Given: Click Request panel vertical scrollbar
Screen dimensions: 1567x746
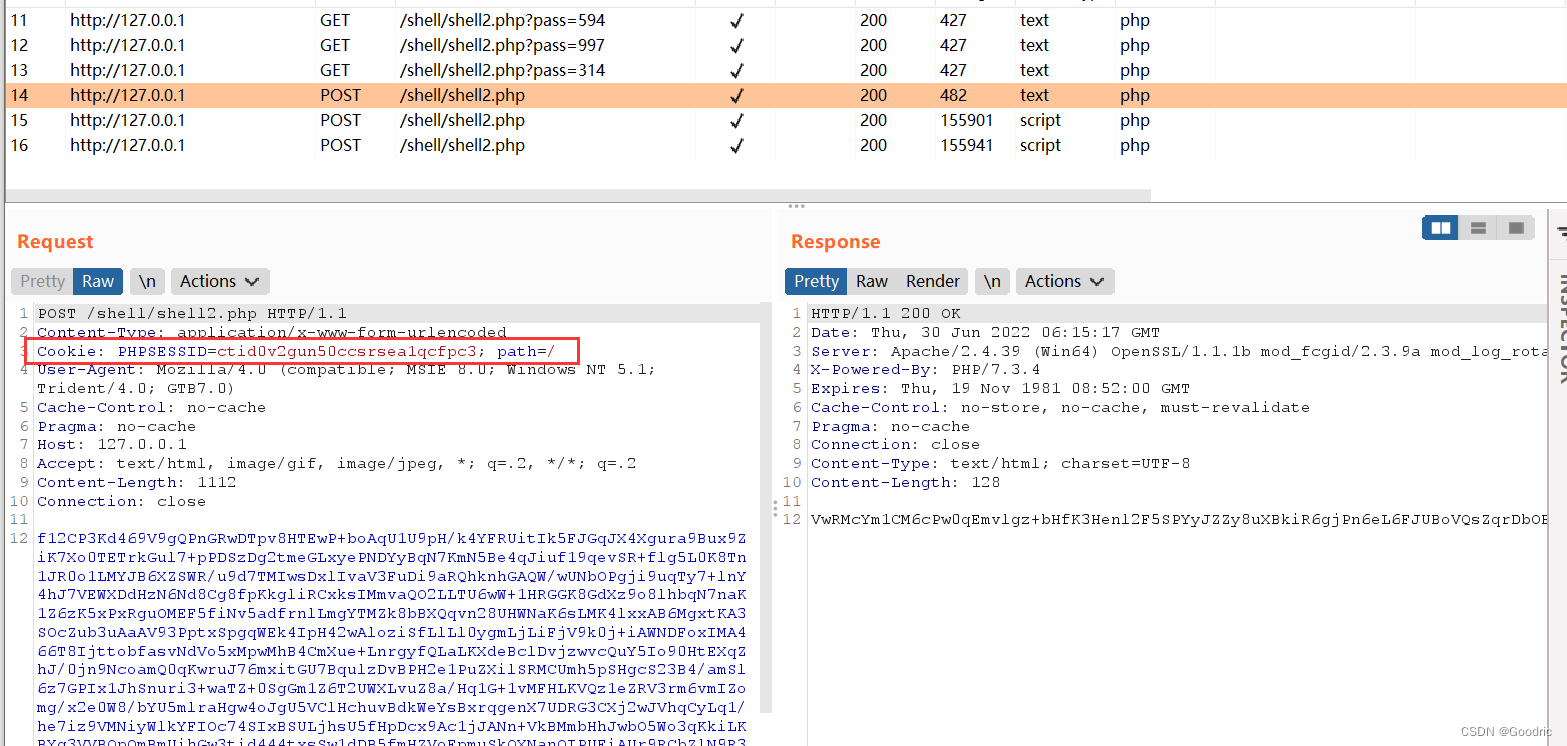Looking at the screenshot, I should click(767, 510).
